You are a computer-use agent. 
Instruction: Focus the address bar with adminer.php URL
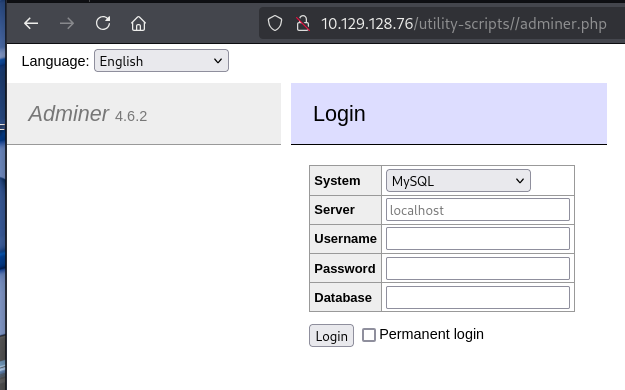pos(464,24)
